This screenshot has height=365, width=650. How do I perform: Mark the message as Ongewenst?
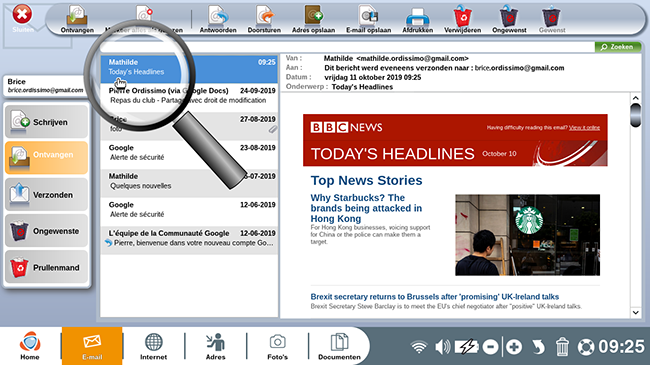pyautogui.click(x=509, y=19)
